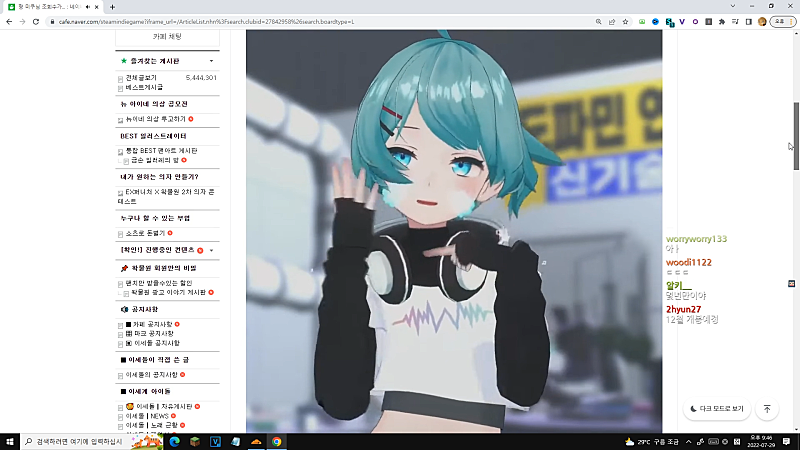Viewport: 800px width, 450px height.
Task: Click the browser forward arrow
Action: (x=22, y=22)
